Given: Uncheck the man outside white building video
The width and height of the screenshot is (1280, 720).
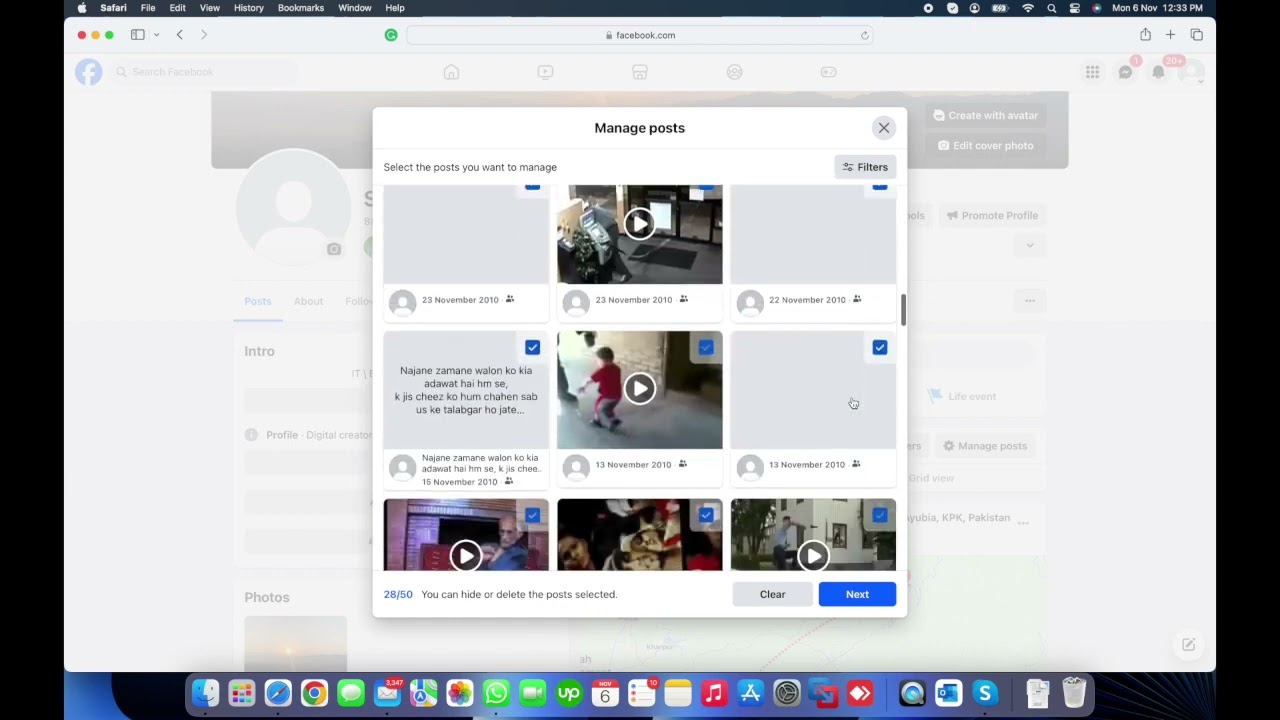Looking at the screenshot, I should click(x=880, y=515).
